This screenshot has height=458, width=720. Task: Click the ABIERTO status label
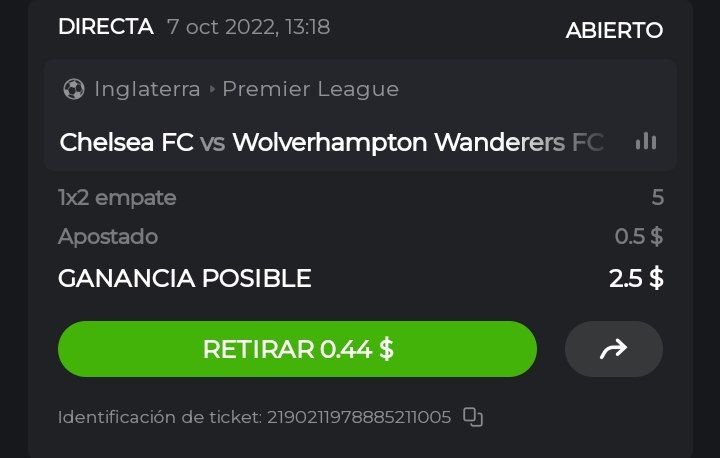pyautogui.click(x=614, y=30)
